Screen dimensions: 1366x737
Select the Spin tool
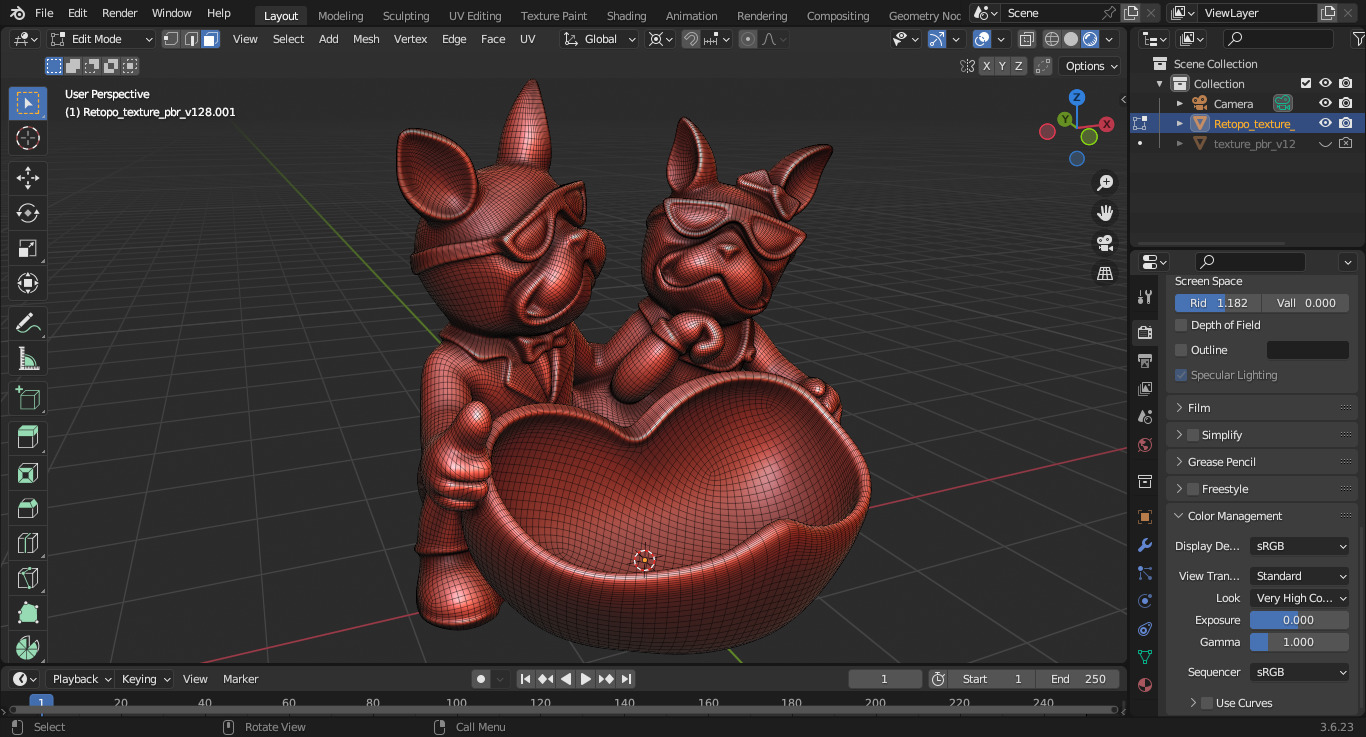(28, 647)
